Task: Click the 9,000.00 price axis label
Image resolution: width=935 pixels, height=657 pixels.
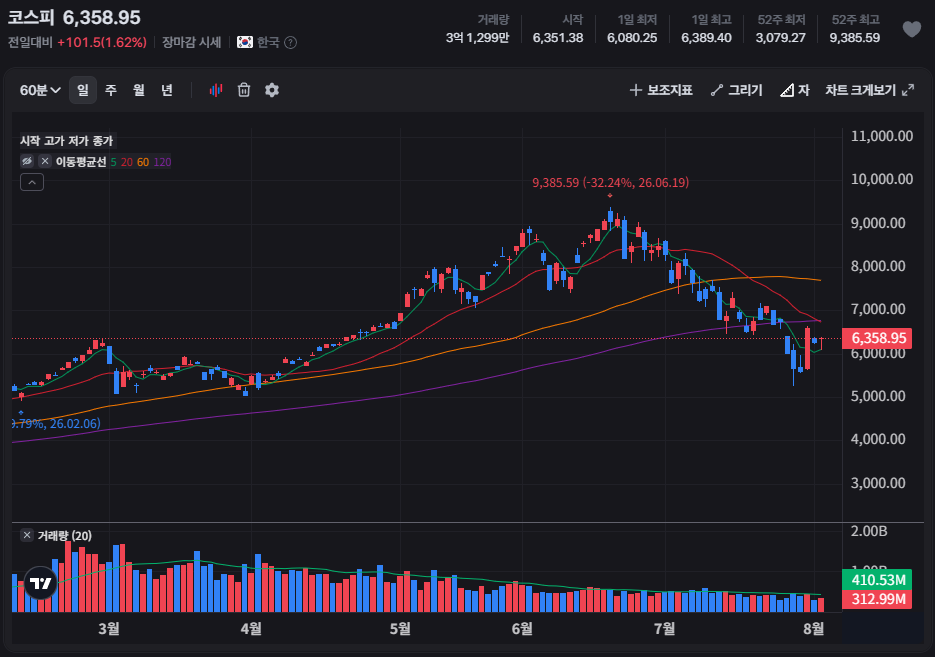Action: (878, 223)
